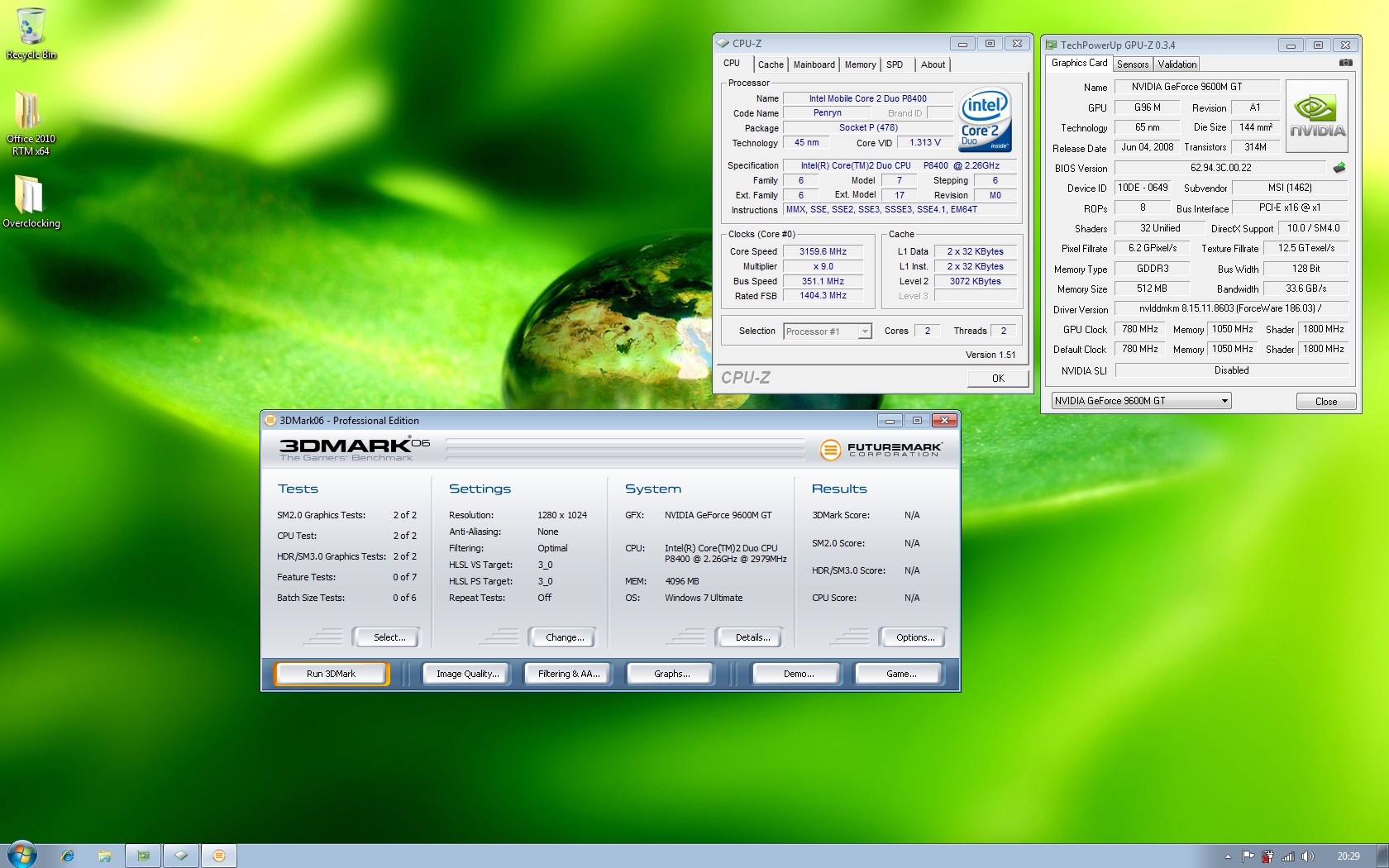The image size is (1389, 868).
Task: Open the Windows Start orb
Action: click(22, 855)
